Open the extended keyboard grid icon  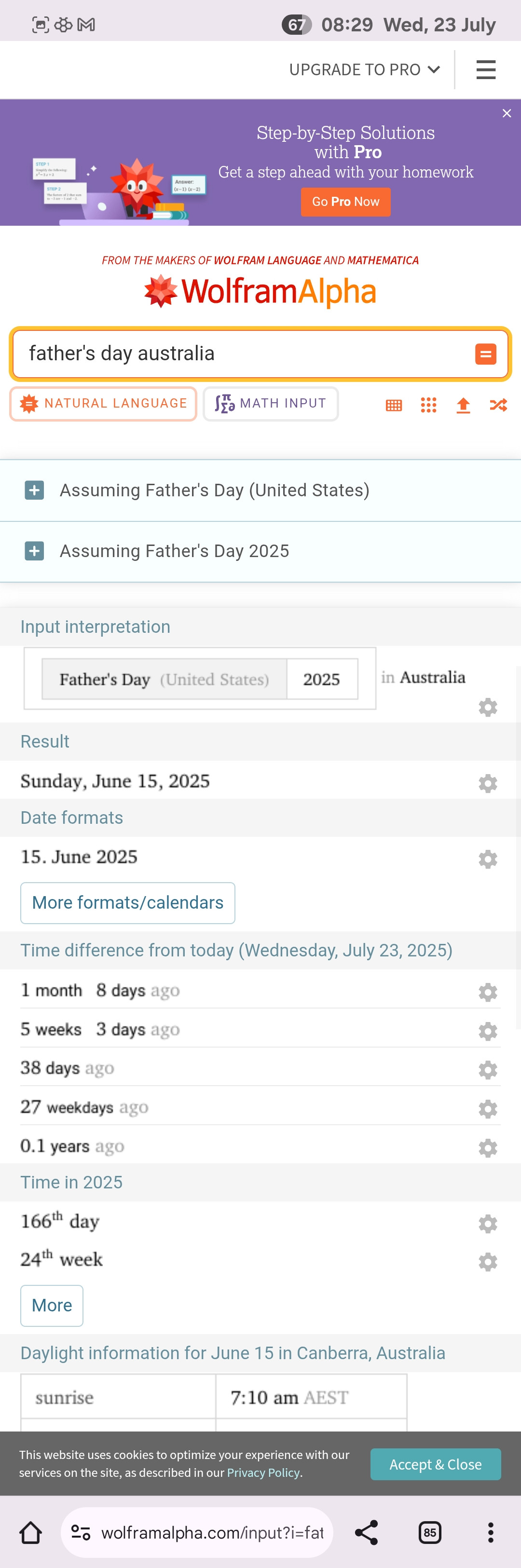tap(394, 406)
